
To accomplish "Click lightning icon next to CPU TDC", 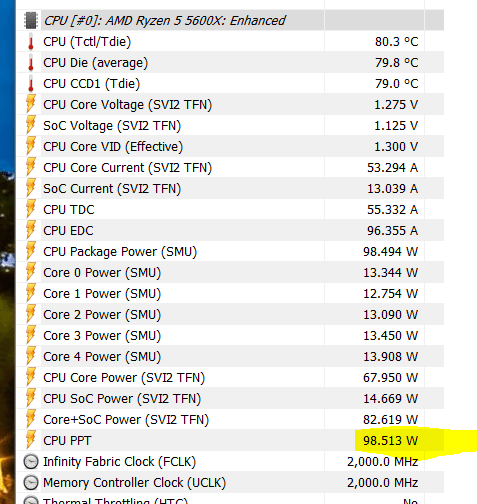I will click(31, 209).
